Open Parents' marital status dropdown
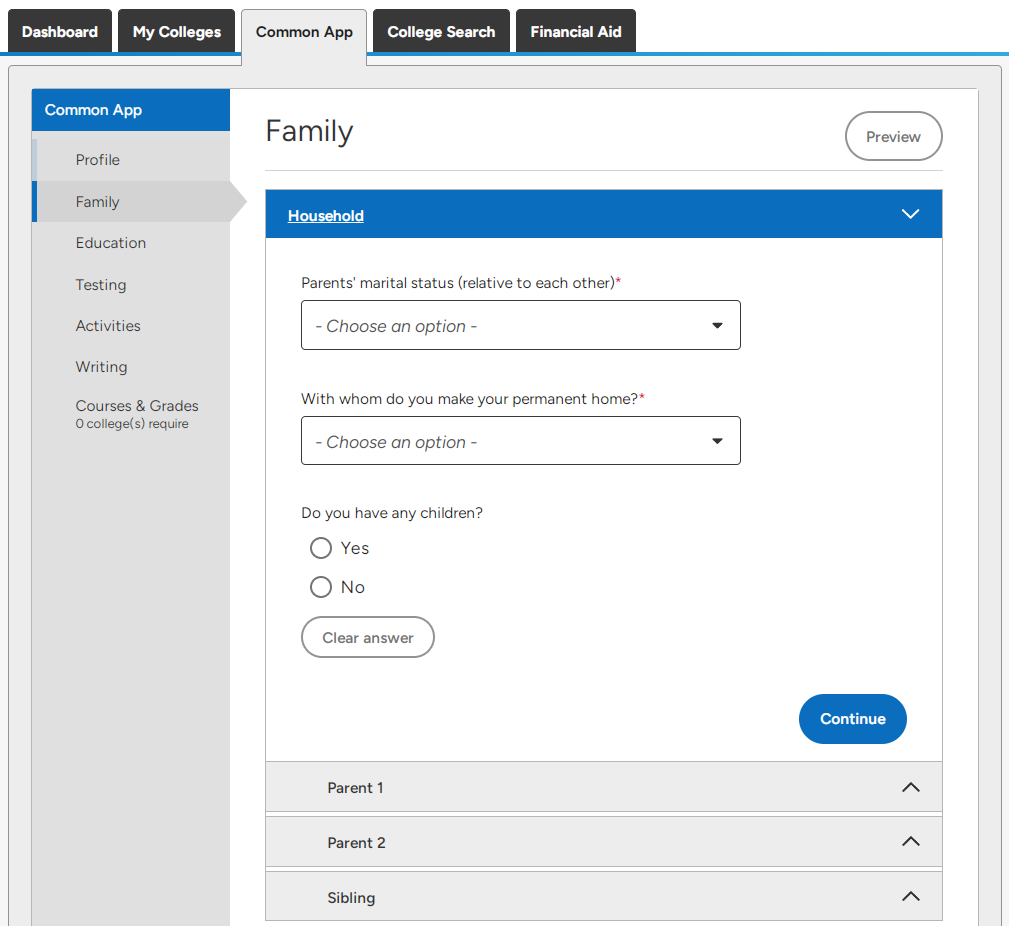The width and height of the screenshot is (1009, 926). click(521, 325)
